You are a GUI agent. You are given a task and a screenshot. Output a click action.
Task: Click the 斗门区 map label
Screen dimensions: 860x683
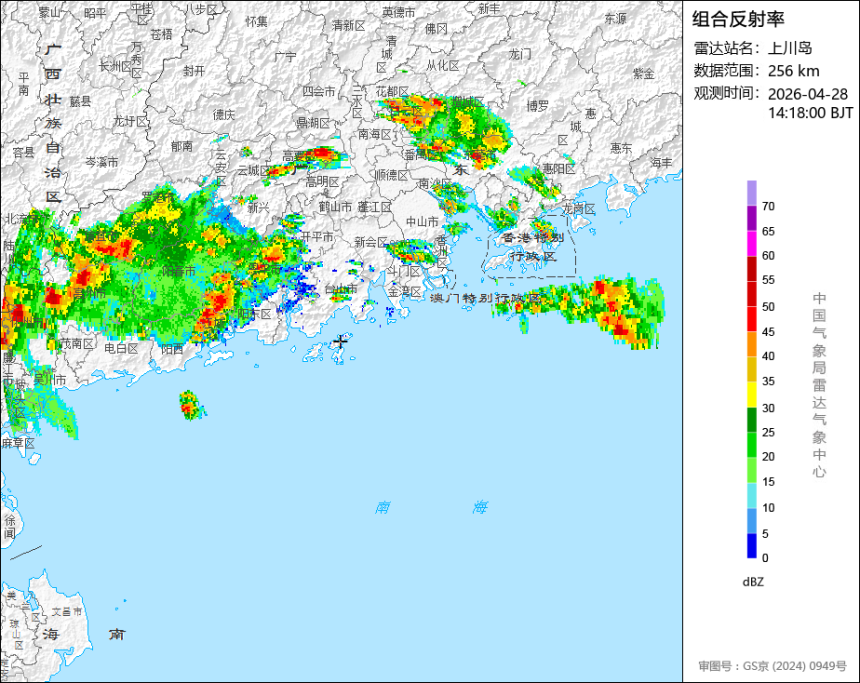[403, 270]
